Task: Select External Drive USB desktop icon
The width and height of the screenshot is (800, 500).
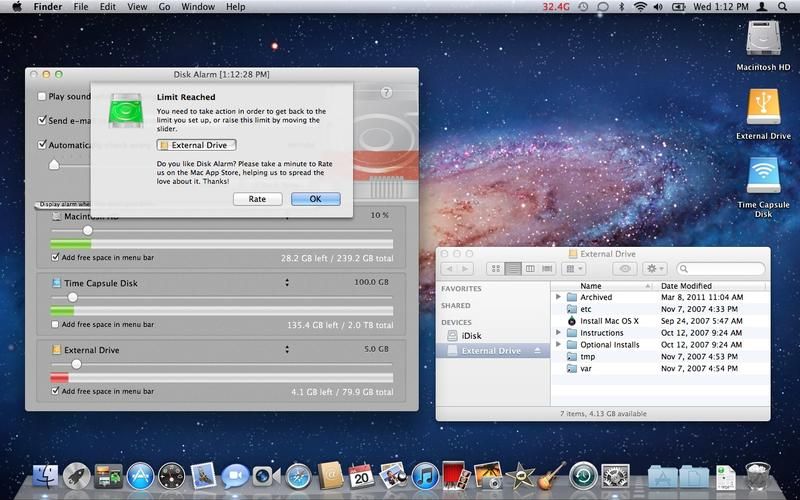Action: pos(763,107)
